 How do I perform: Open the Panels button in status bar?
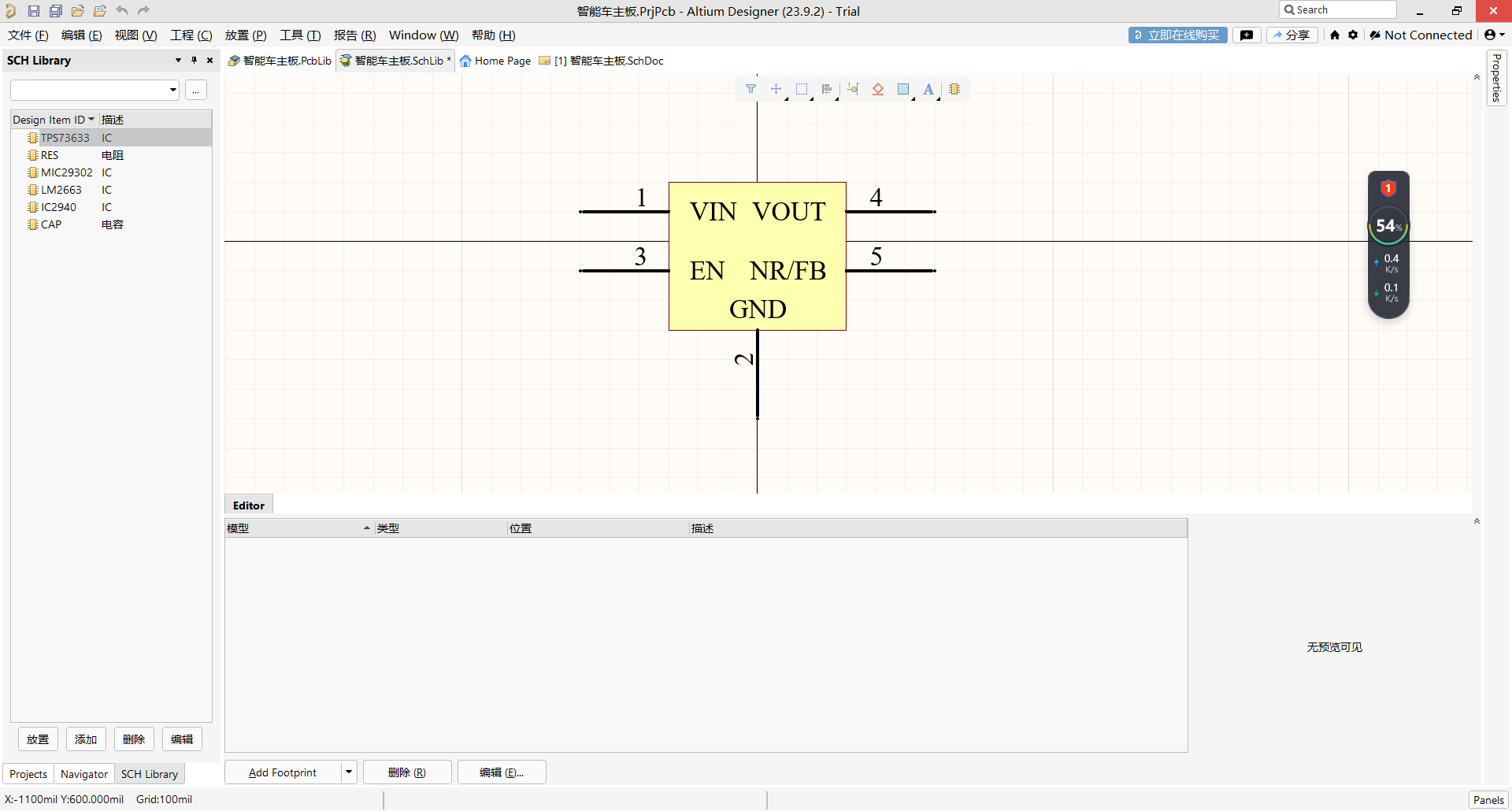(x=1488, y=800)
